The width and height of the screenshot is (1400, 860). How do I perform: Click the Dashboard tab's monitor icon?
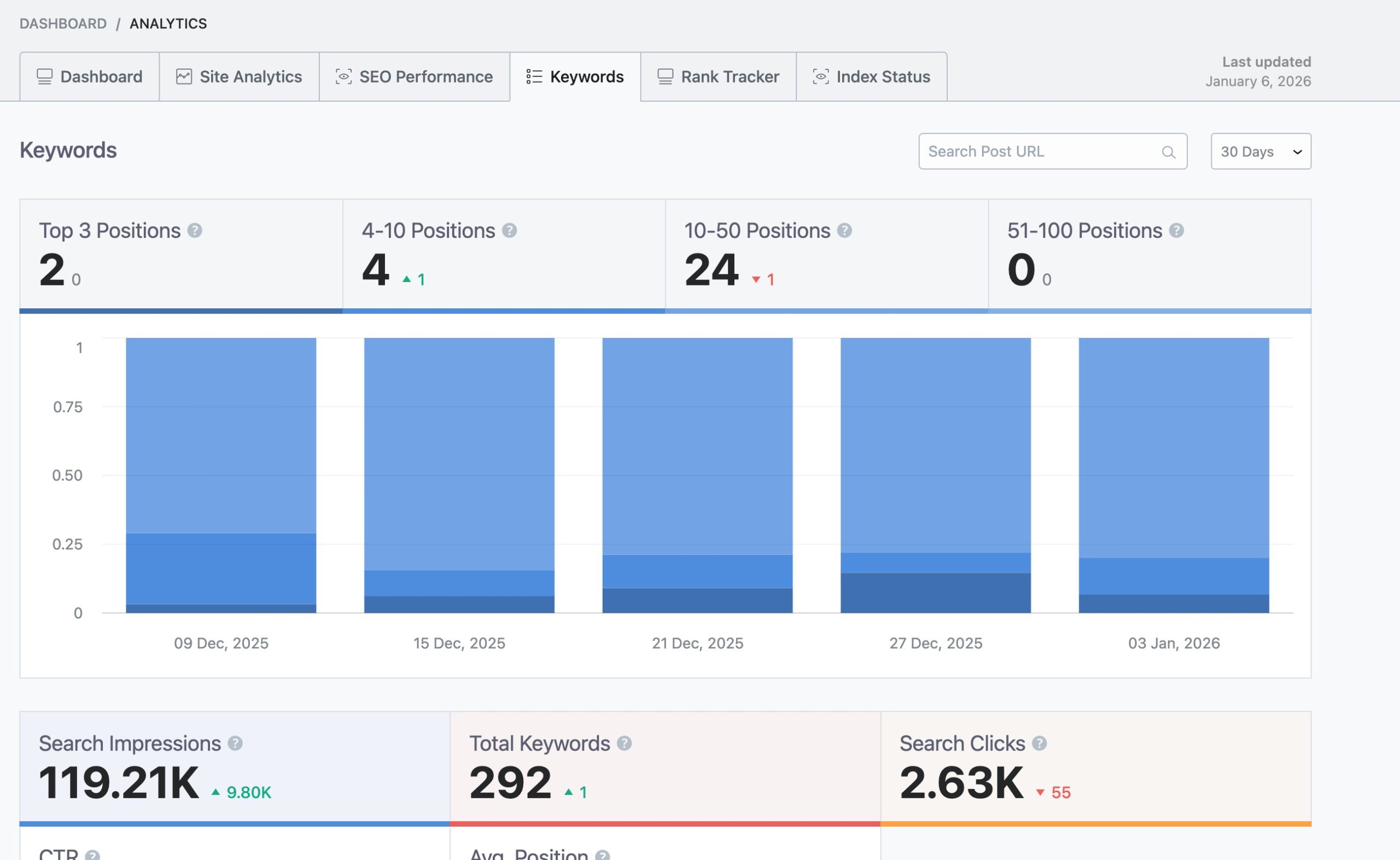44,76
